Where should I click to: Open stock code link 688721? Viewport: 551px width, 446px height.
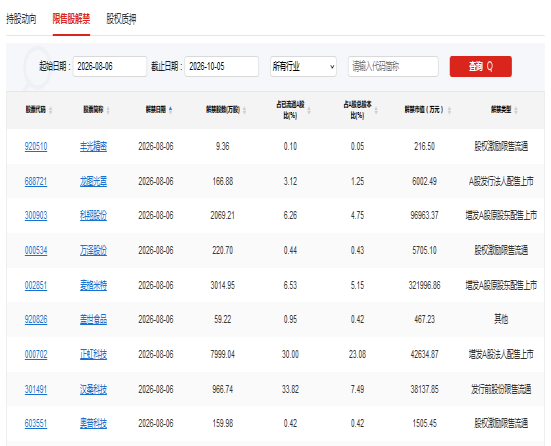click(x=36, y=181)
